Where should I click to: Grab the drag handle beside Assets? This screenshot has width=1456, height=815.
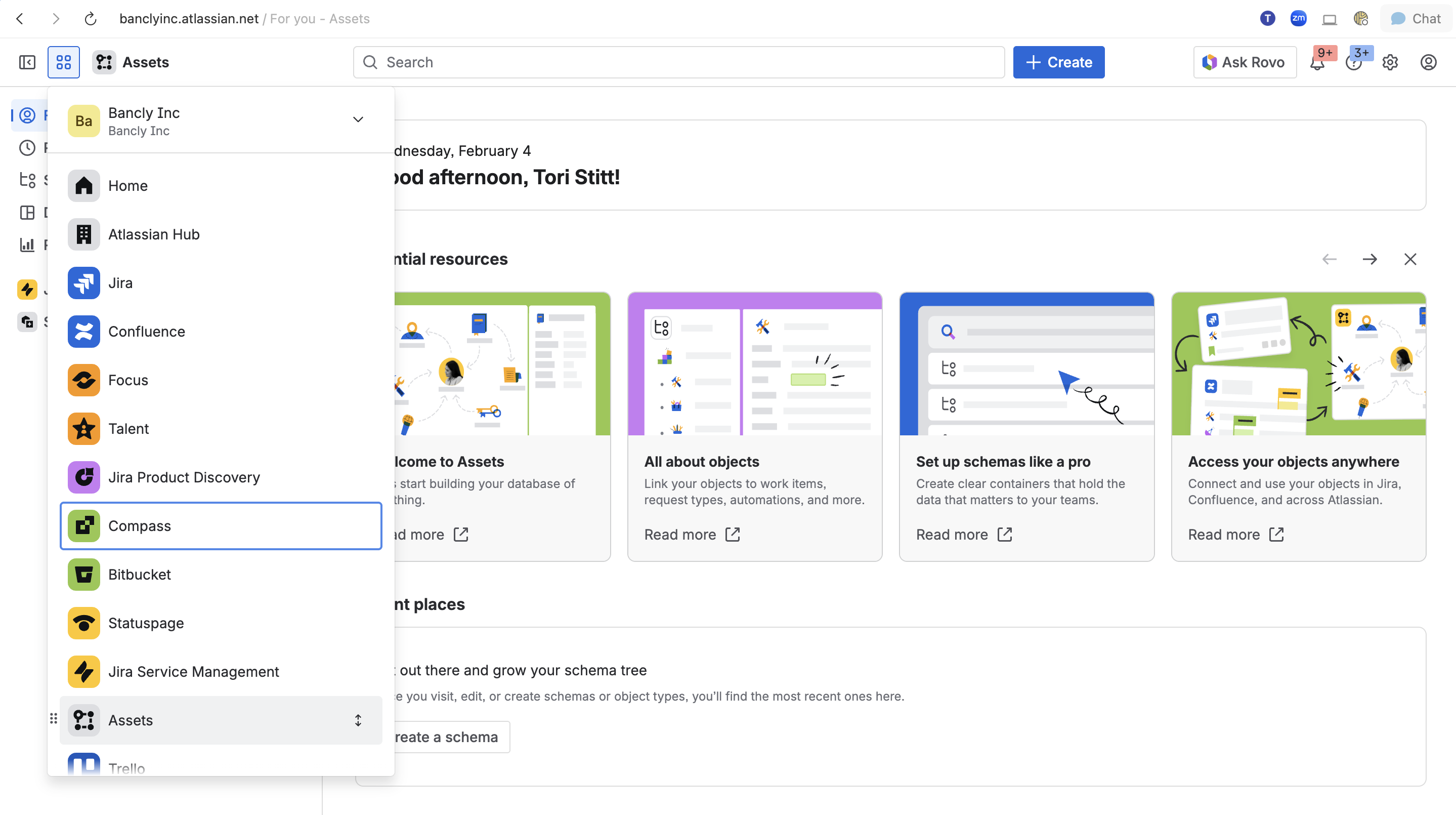pos(54,719)
